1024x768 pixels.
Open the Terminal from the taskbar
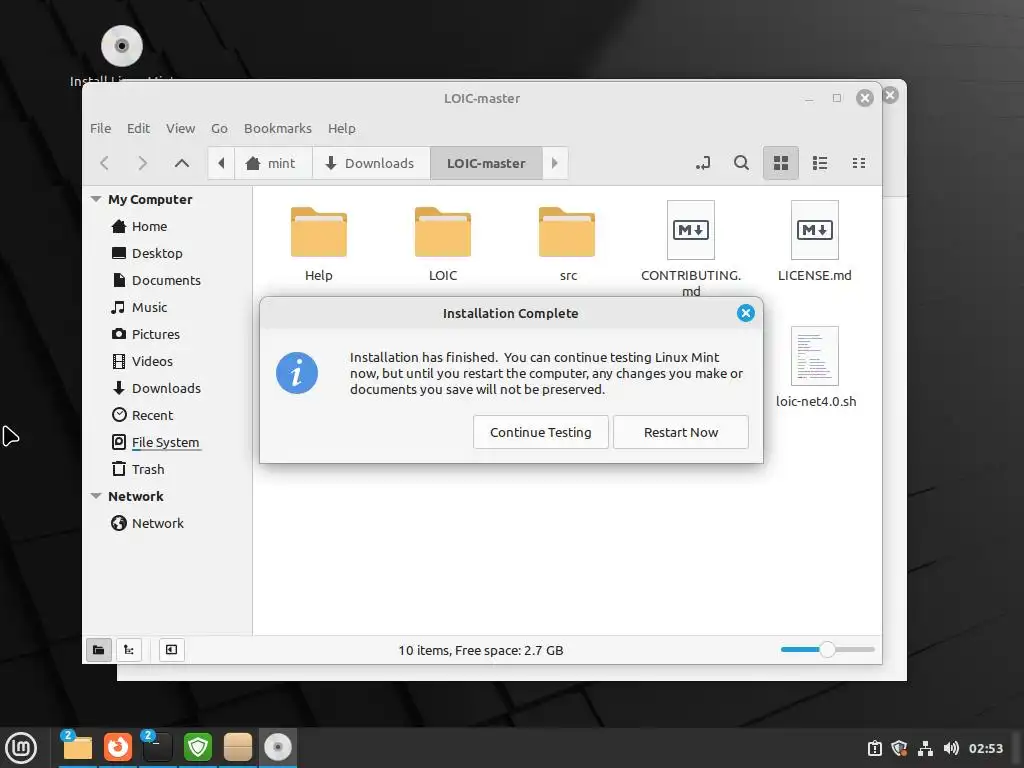click(x=157, y=747)
